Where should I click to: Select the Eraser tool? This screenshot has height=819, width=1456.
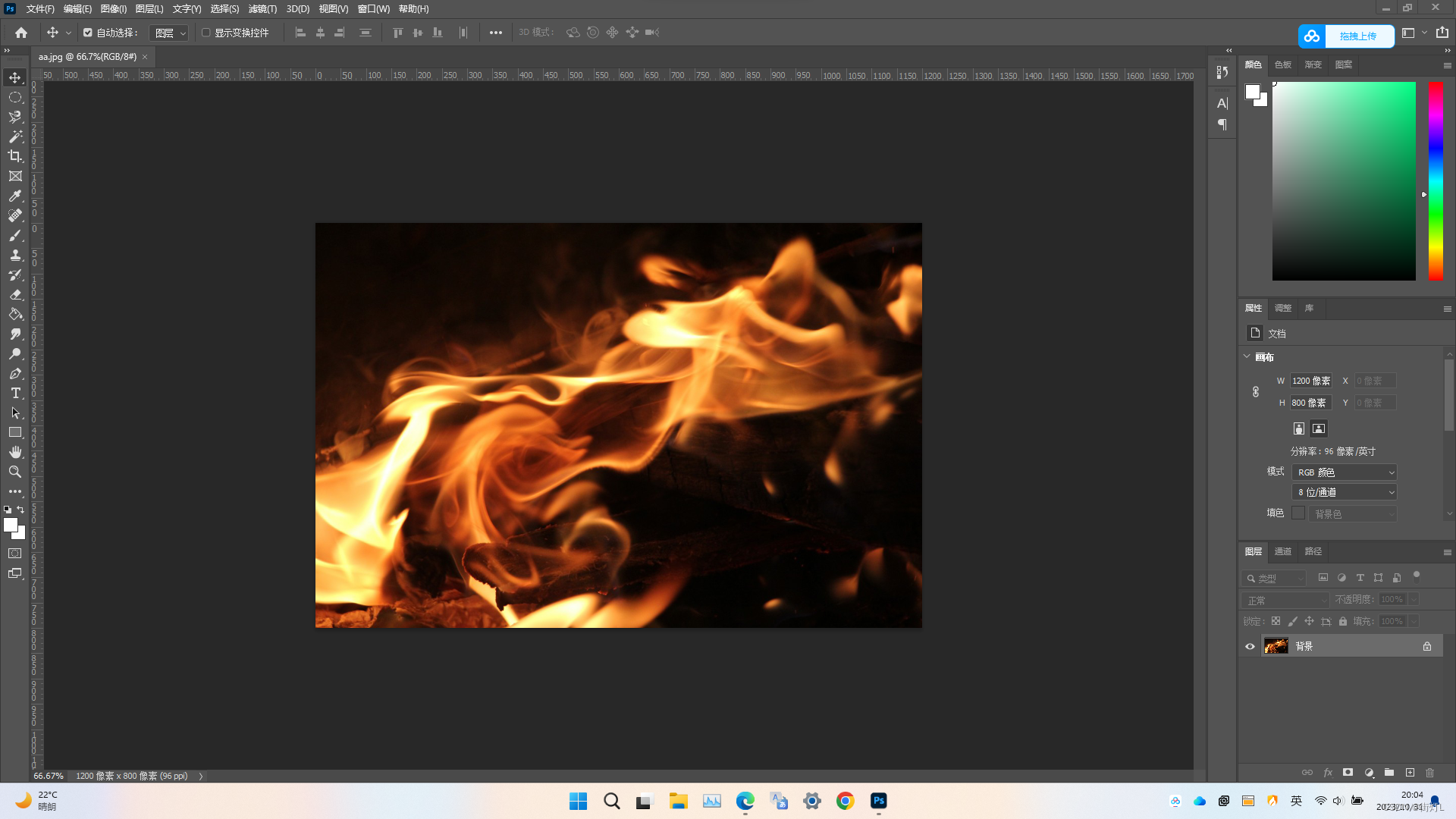pyautogui.click(x=15, y=294)
